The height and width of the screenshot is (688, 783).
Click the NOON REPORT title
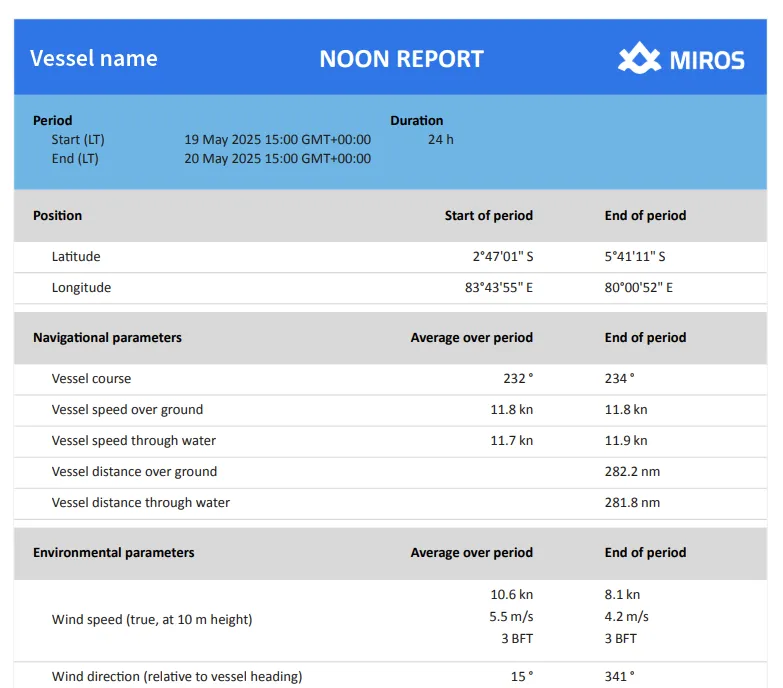click(x=401, y=59)
